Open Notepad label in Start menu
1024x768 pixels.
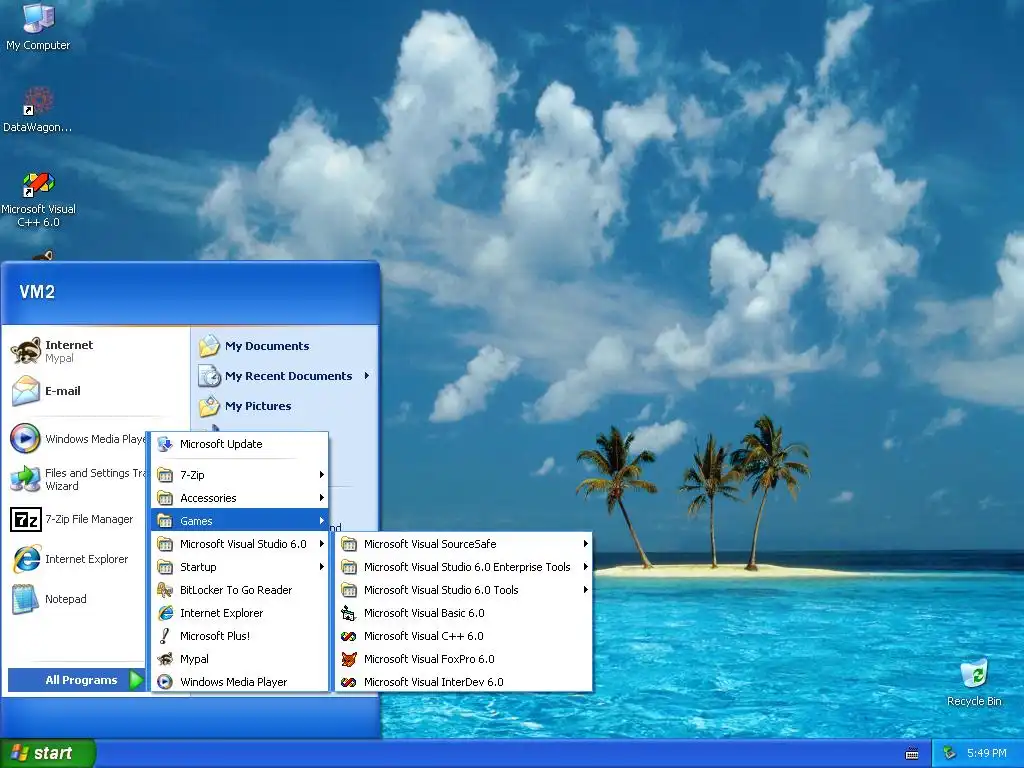point(65,599)
